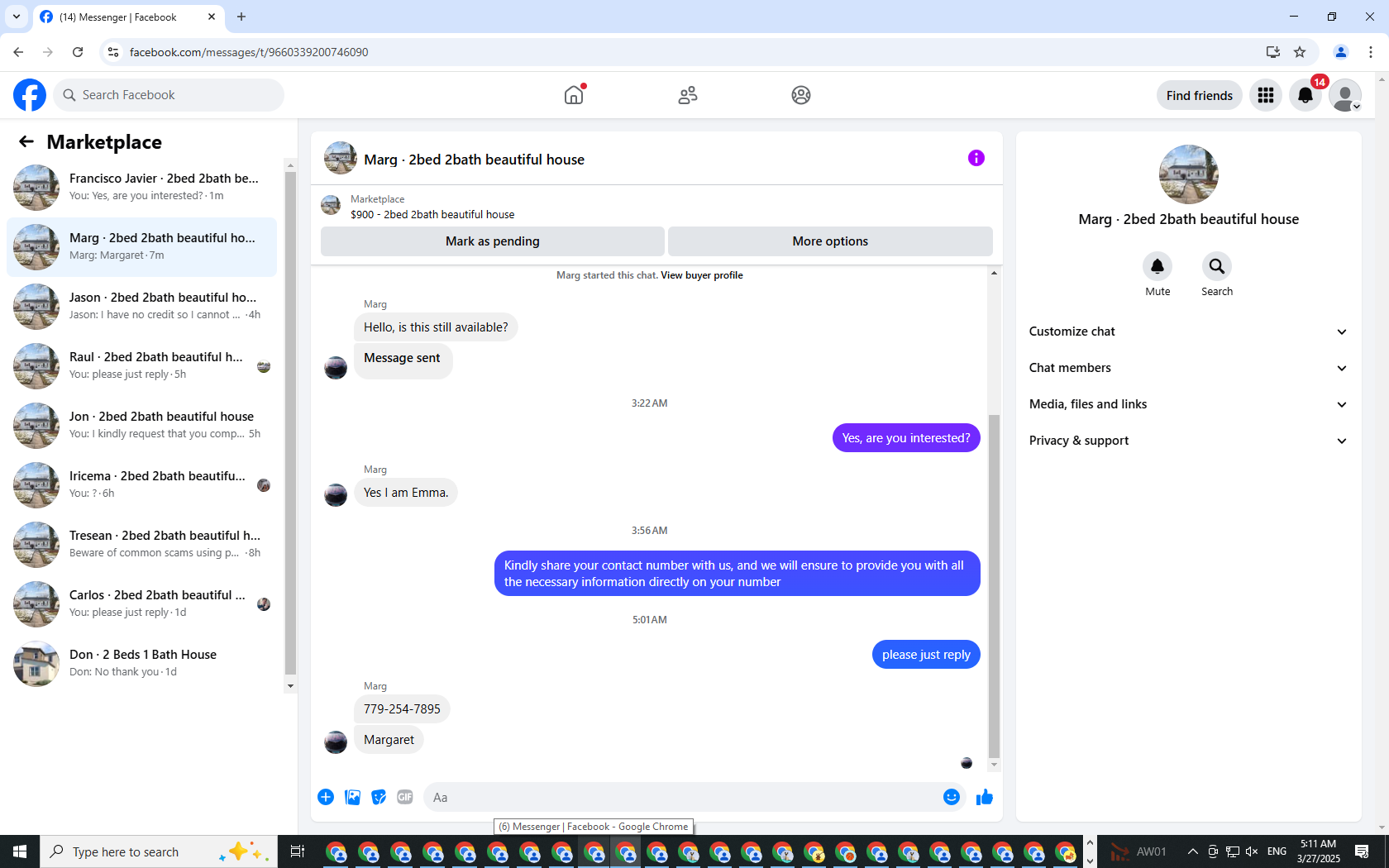Screen dimensions: 1389x868
Task: Show hidden system tray icons
Action: (x=1193, y=851)
